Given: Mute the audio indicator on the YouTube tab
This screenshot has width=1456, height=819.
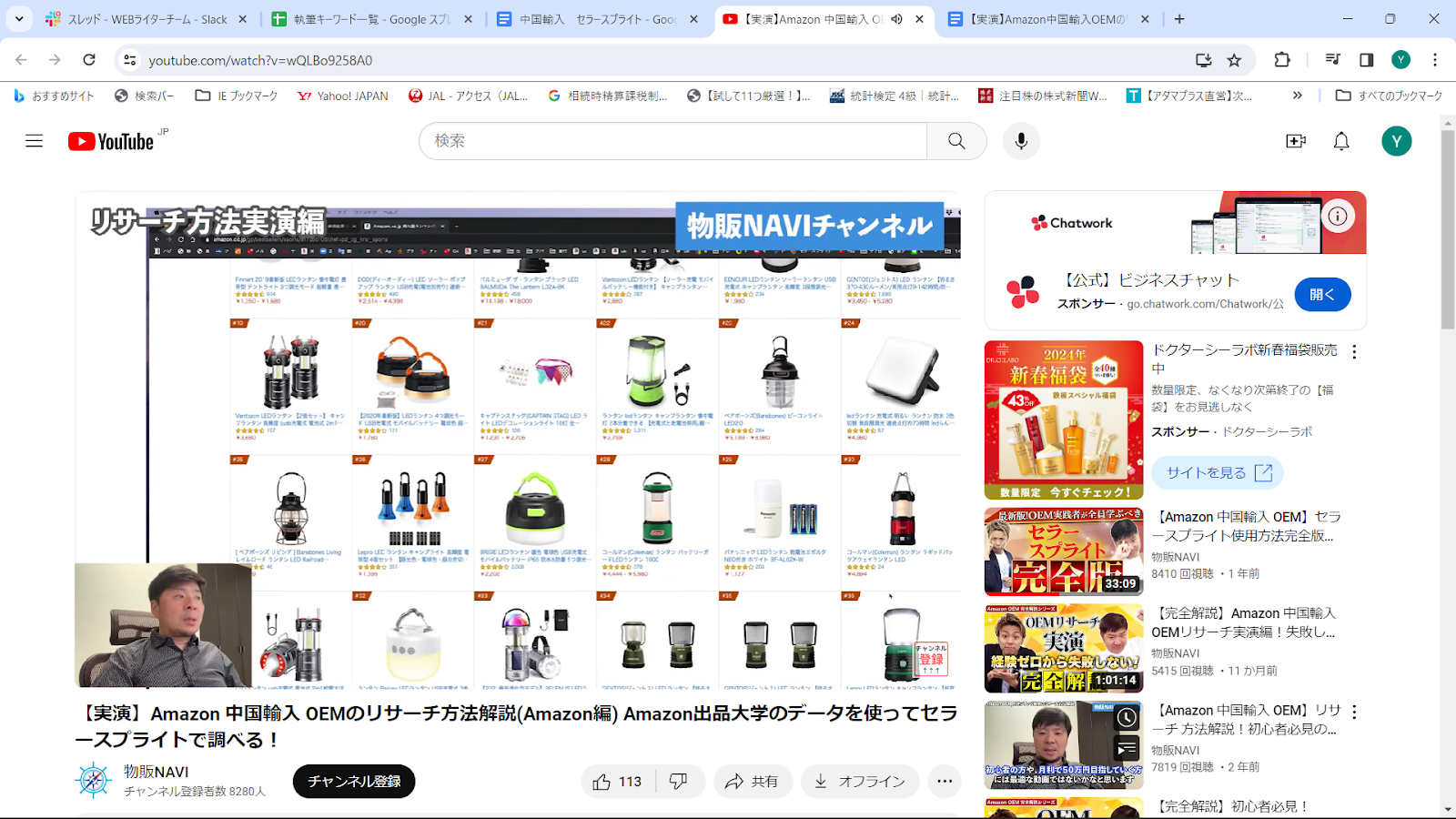Looking at the screenshot, I should tap(896, 18).
